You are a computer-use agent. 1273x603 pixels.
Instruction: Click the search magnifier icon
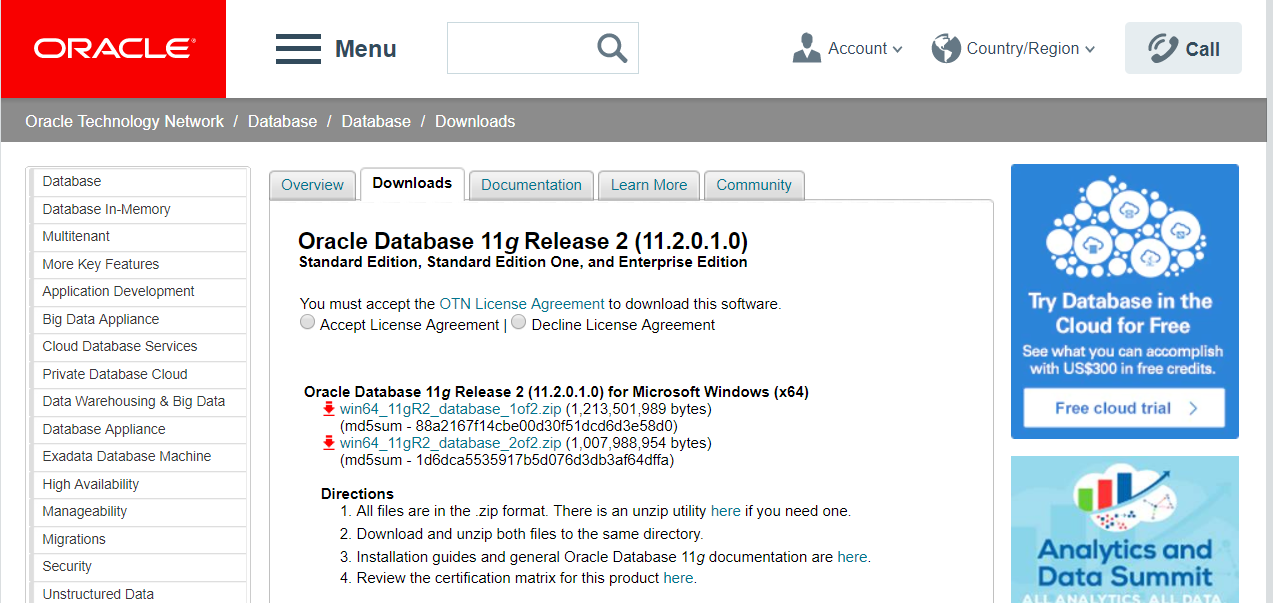coord(612,47)
